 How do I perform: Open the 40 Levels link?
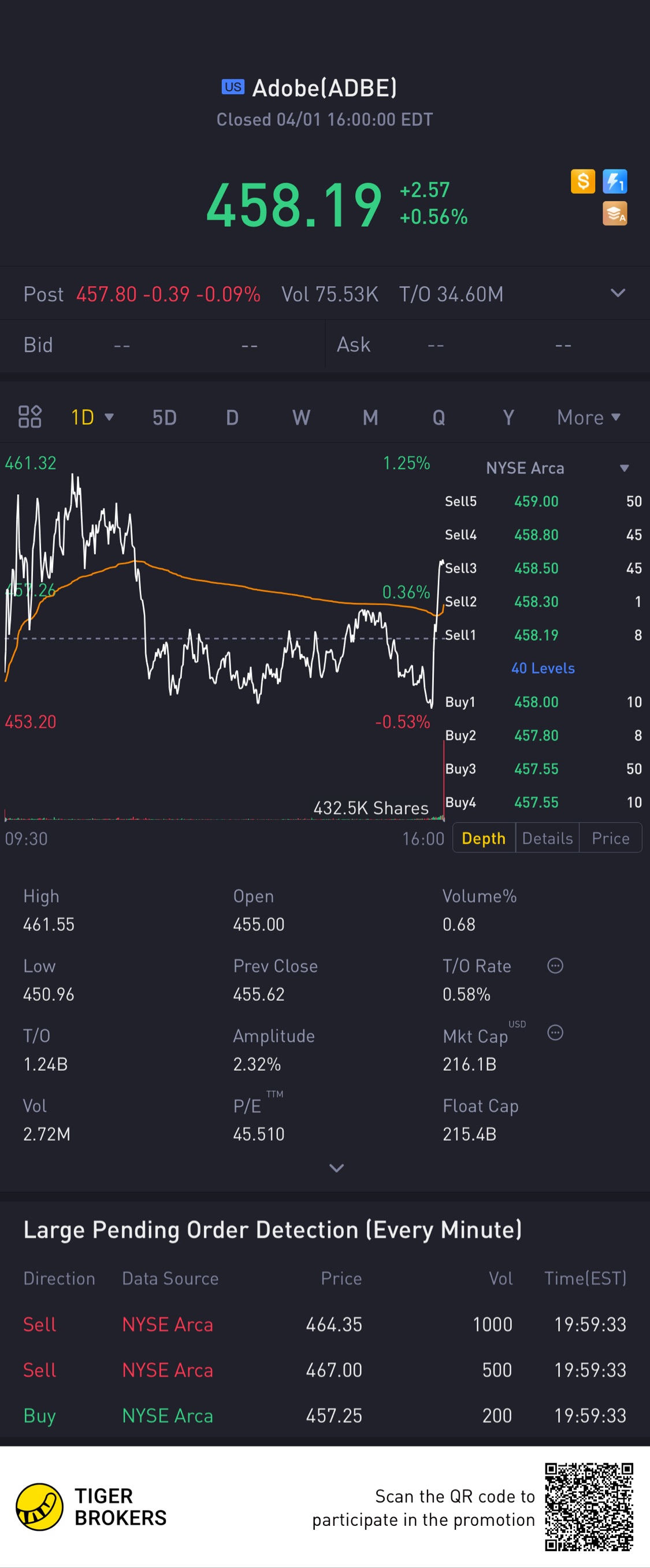543,668
